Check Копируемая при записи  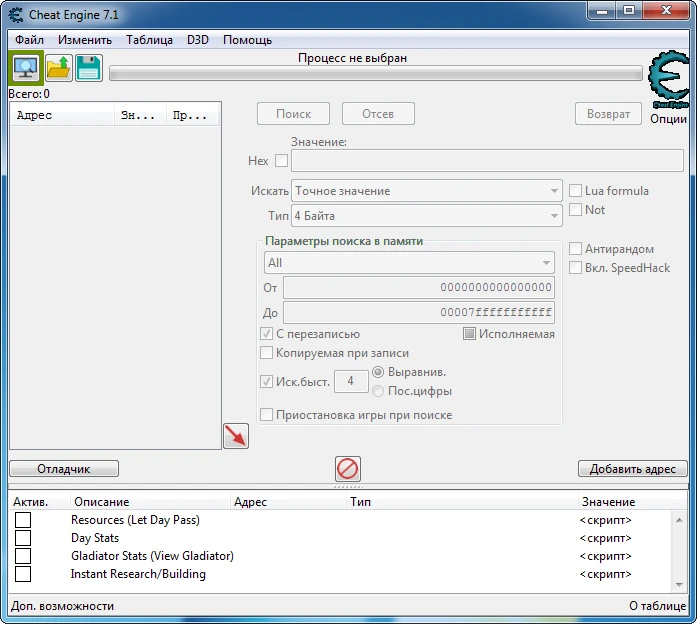266,353
